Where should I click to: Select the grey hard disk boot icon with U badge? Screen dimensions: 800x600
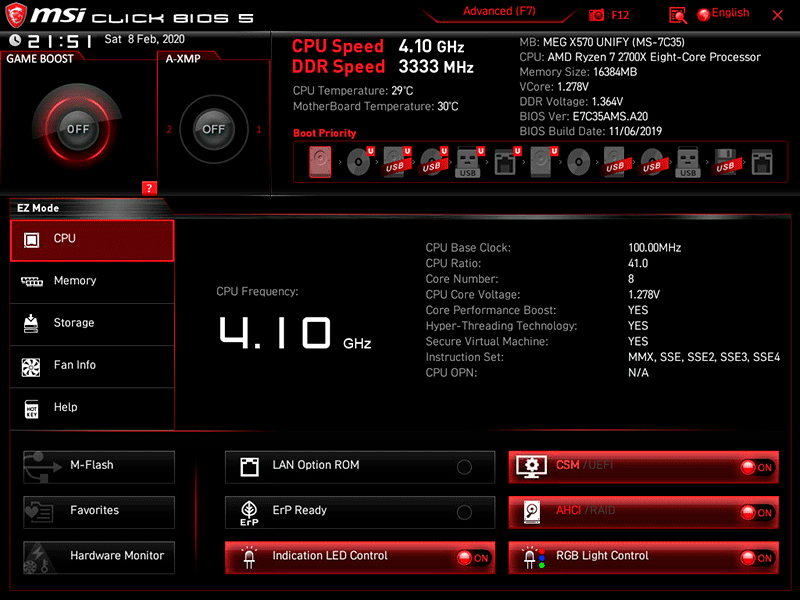coord(543,162)
